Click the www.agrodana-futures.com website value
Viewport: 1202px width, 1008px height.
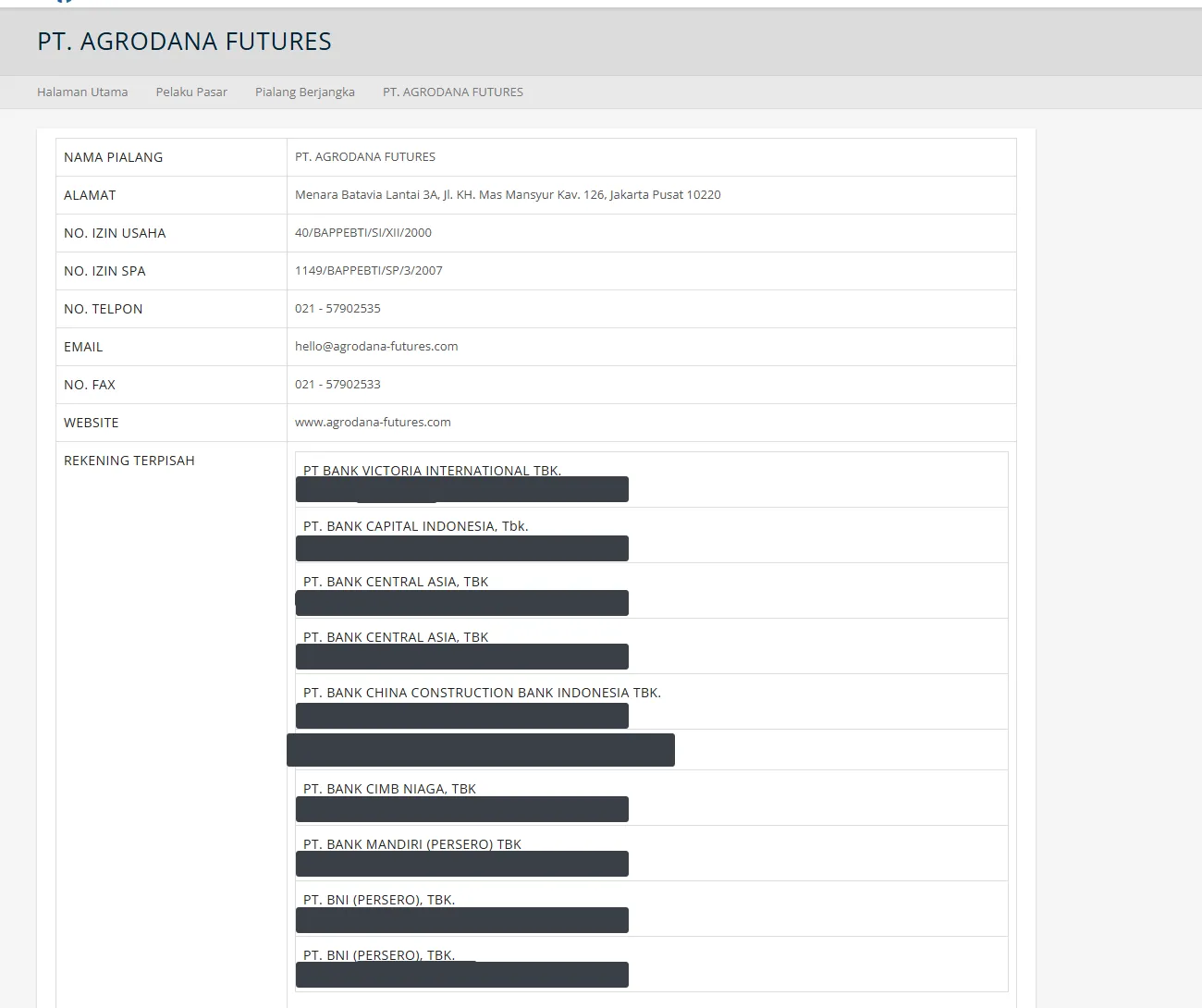point(373,423)
